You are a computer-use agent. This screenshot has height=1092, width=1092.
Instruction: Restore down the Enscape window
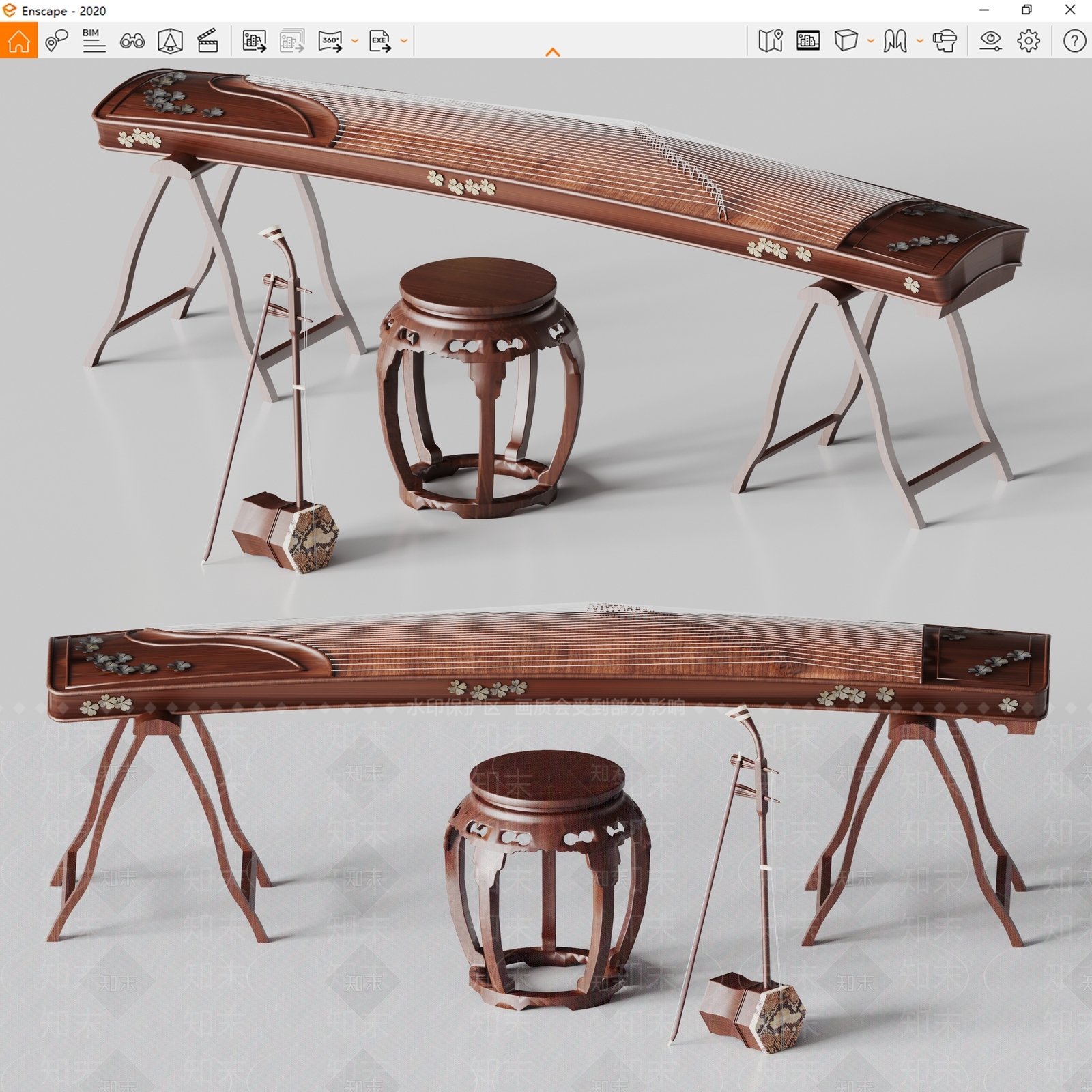[x=1026, y=10]
